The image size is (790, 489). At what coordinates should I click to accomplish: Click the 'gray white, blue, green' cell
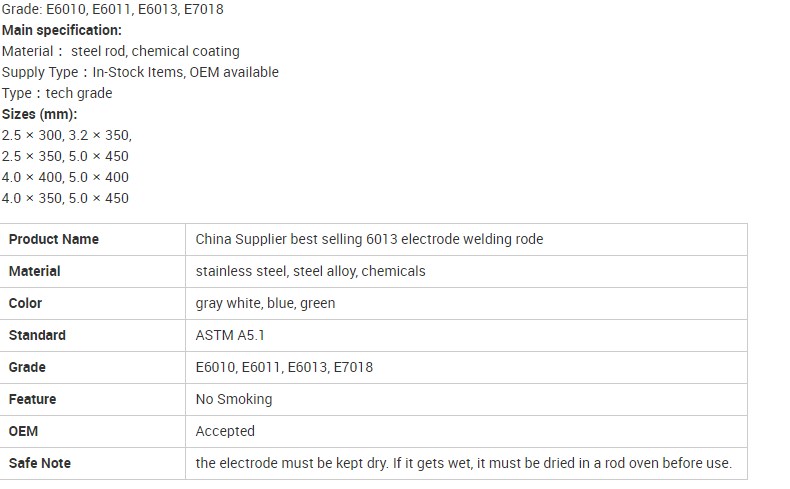pyautogui.click(x=265, y=303)
